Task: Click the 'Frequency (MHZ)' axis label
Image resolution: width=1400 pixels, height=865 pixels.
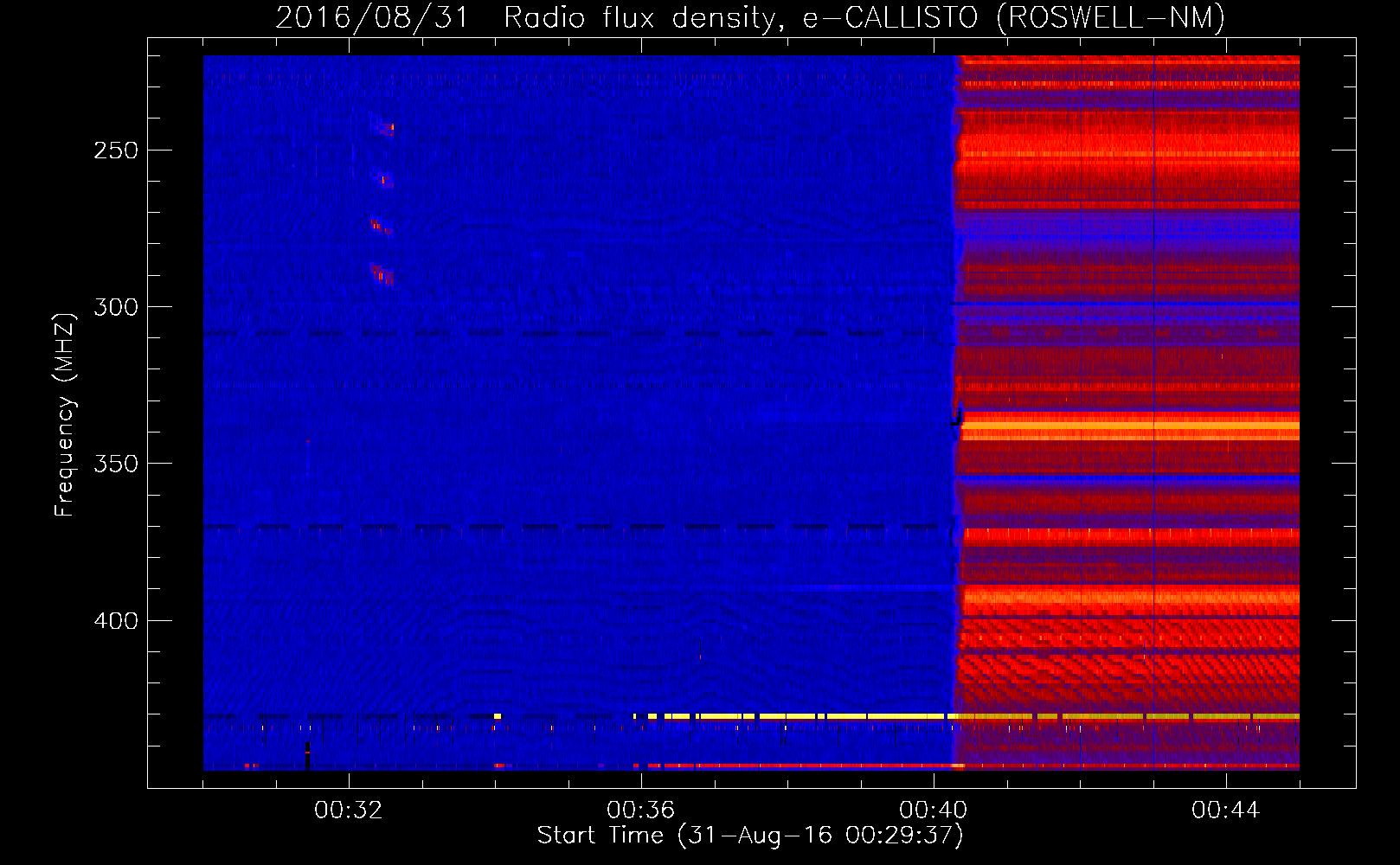Action: [65, 414]
